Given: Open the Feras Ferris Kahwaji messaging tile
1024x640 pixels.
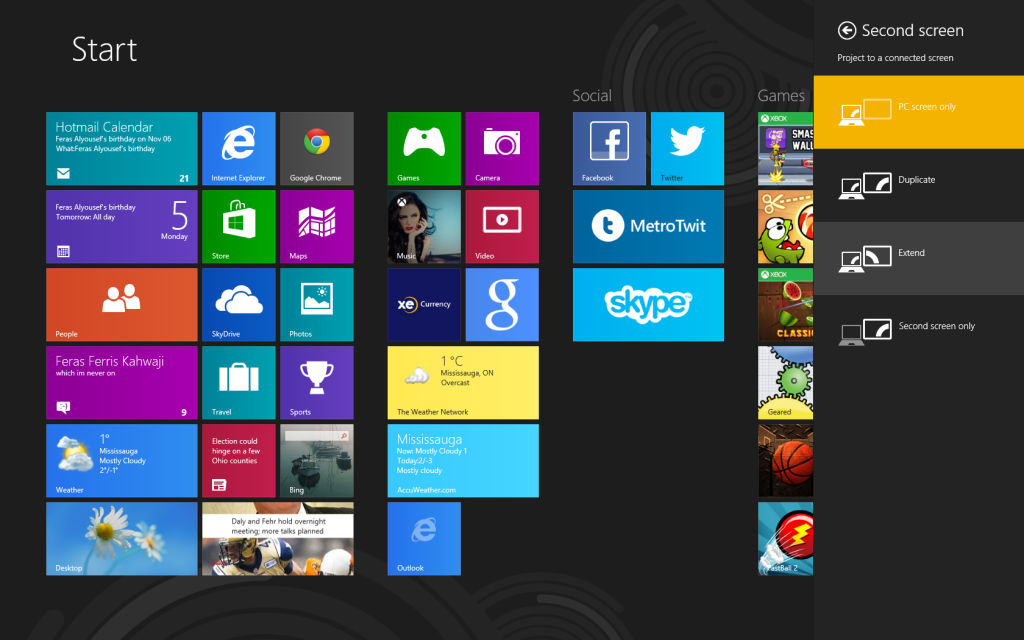Looking at the screenshot, I should click(x=121, y=383).
